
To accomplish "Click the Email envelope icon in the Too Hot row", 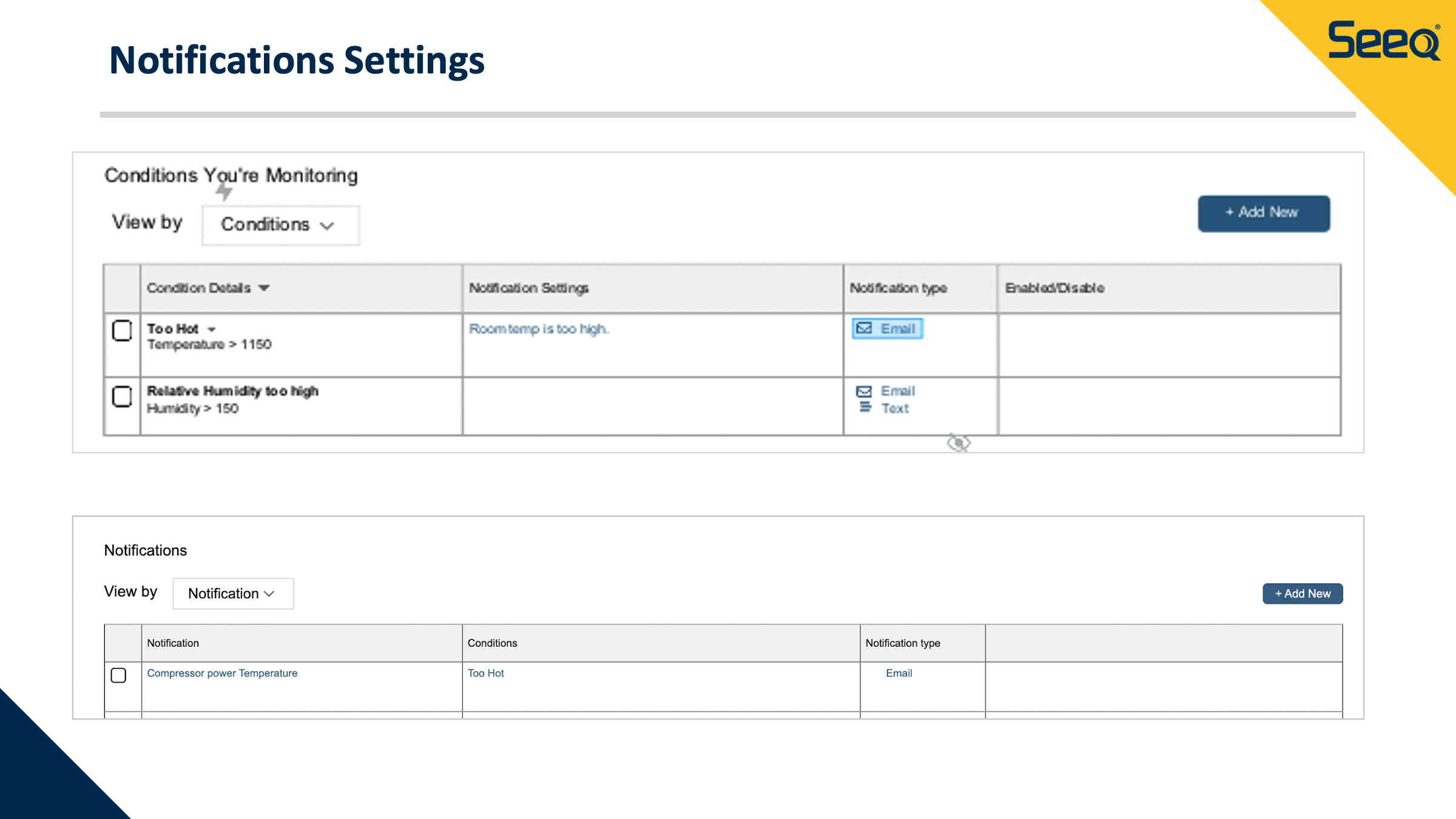I will (864, 328).
